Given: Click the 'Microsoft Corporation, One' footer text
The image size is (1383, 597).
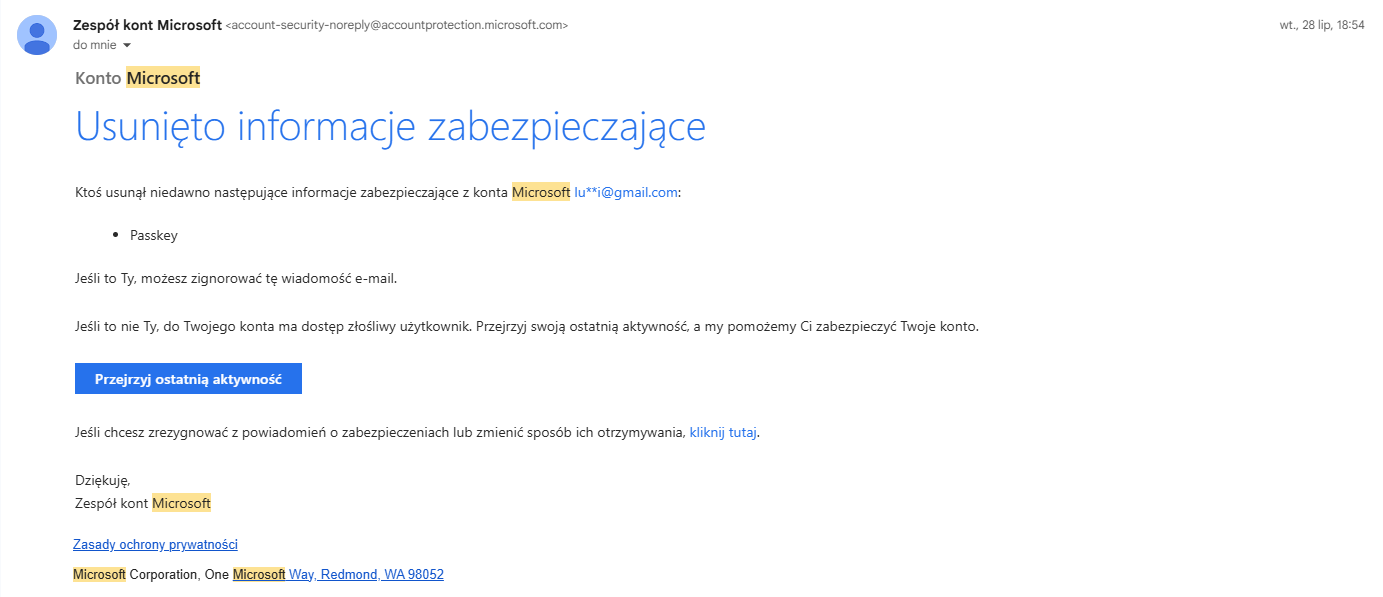Looking at the screenshot, I should (x=151, y=575).
